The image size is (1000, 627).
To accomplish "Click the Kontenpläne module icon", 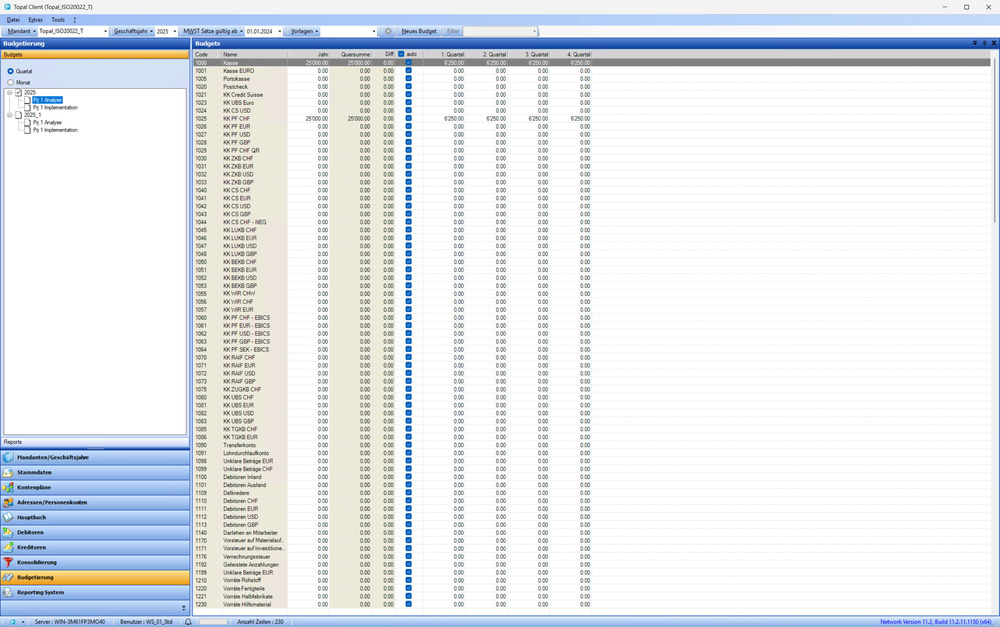I will pos(9,487).
